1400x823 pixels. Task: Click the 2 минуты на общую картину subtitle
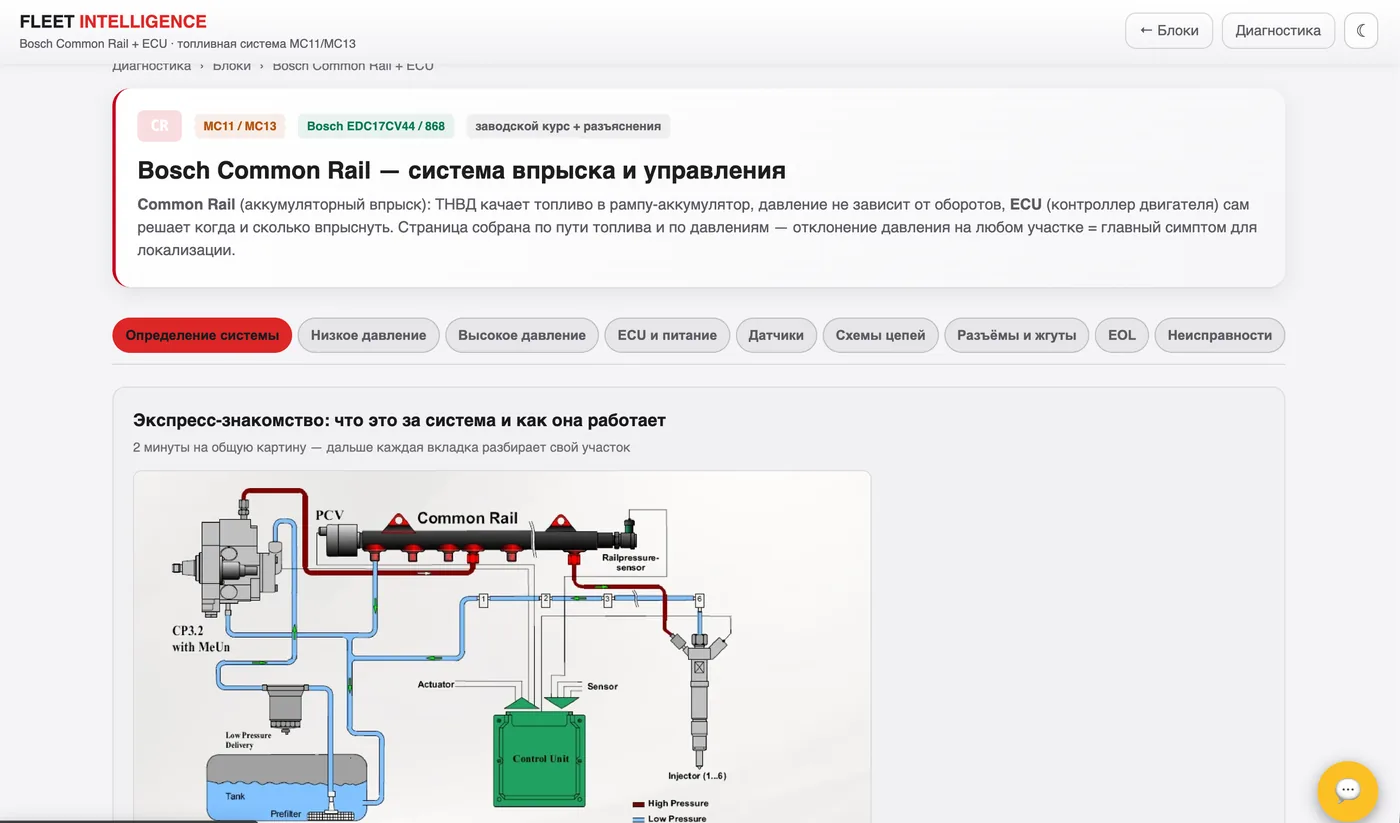381,447
